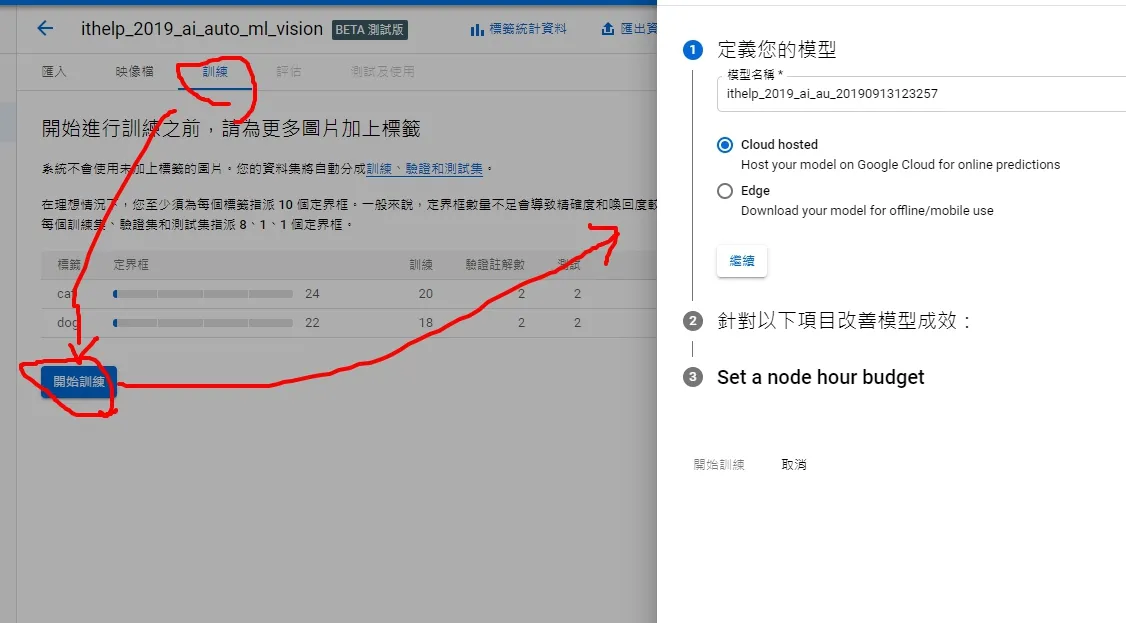Click the 定界框 column header

(x=131, y=265)
